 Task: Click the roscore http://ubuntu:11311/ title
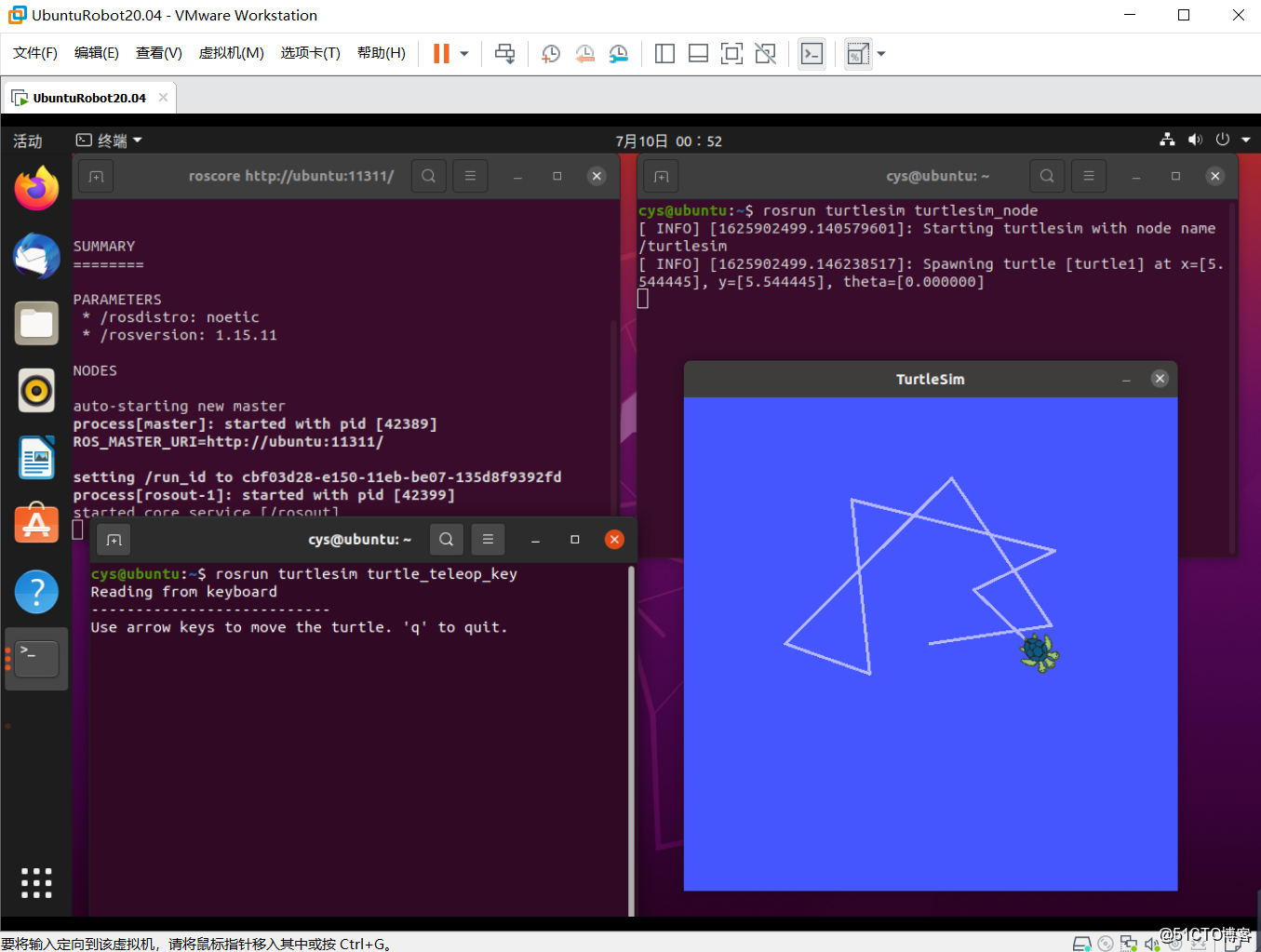tap(291, 176)
